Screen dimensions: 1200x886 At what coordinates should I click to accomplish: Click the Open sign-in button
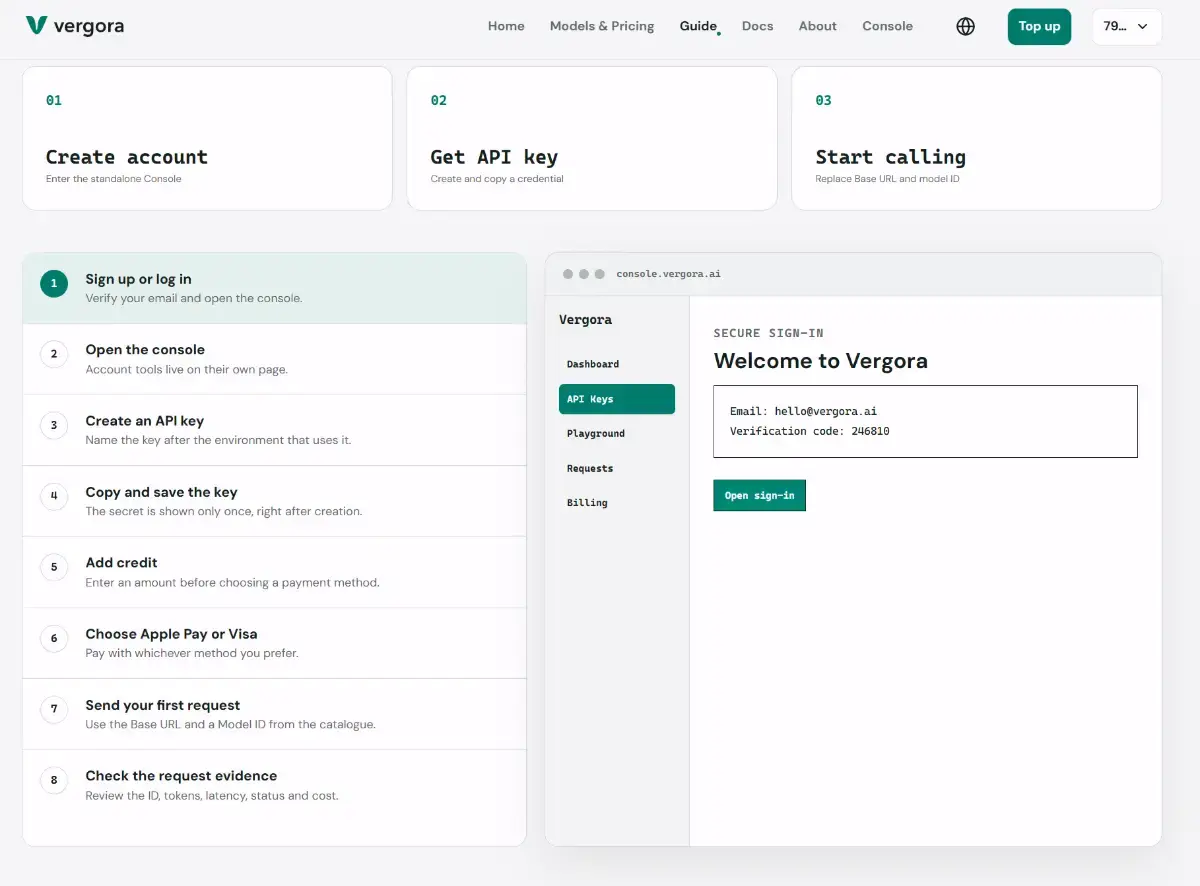coord(759,495)
